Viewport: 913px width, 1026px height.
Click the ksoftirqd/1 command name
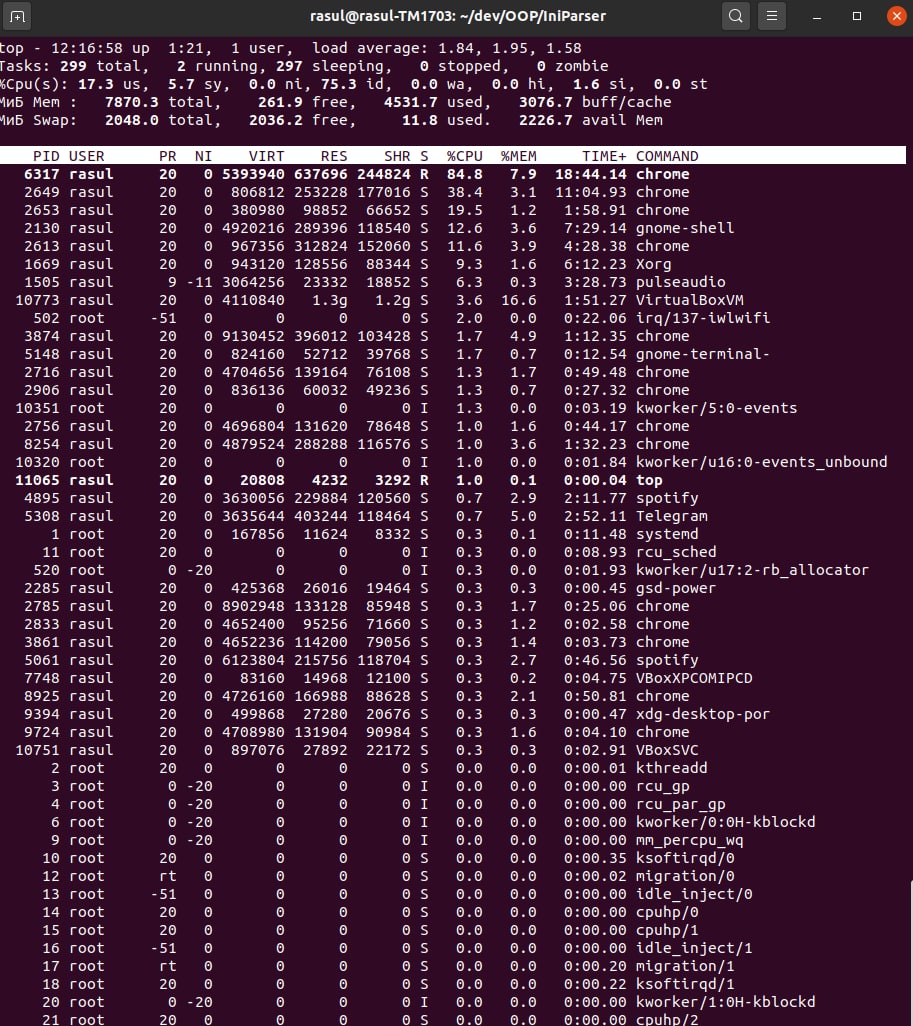tap(685, 983)
